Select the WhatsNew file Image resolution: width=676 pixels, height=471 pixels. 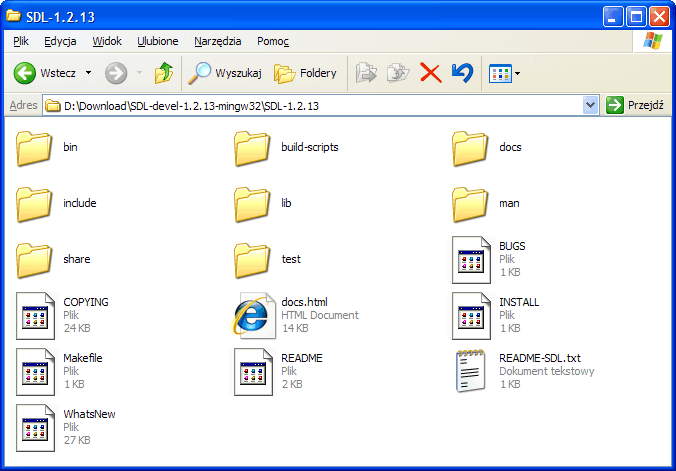point(34,426)
